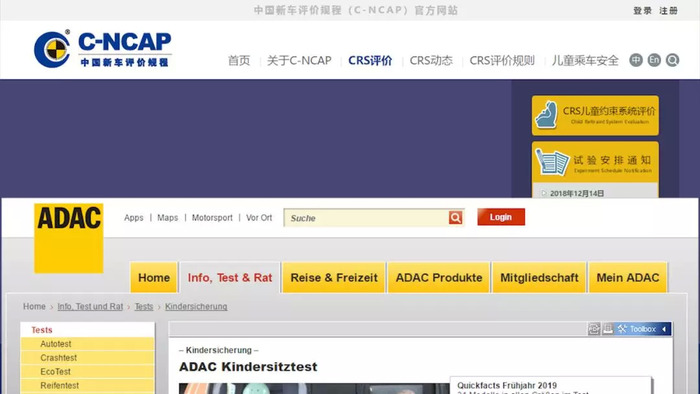Image resolution: width=700 pixels, height=394 pixels.
Task: Click the 注册 register link
Action: coord(668,11)
